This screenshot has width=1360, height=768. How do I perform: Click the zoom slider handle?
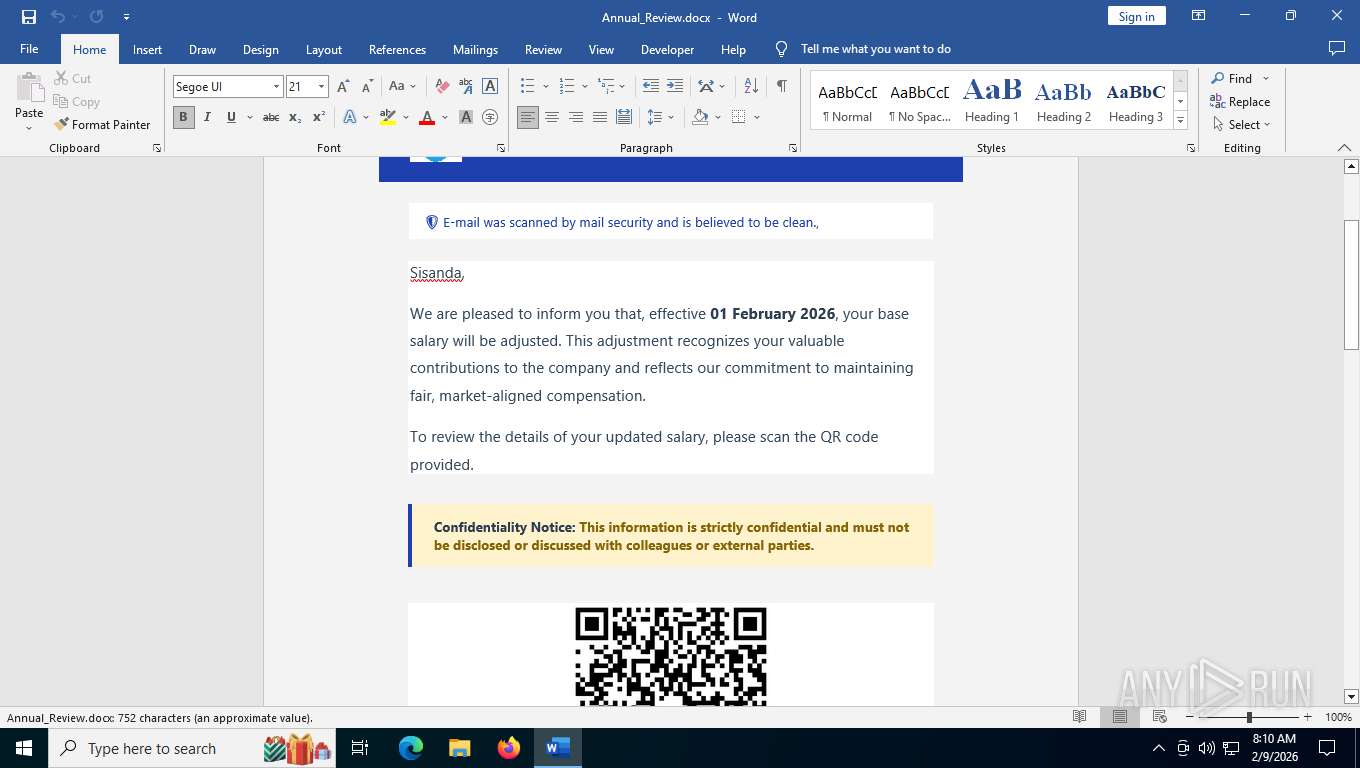coord(1249,717)
